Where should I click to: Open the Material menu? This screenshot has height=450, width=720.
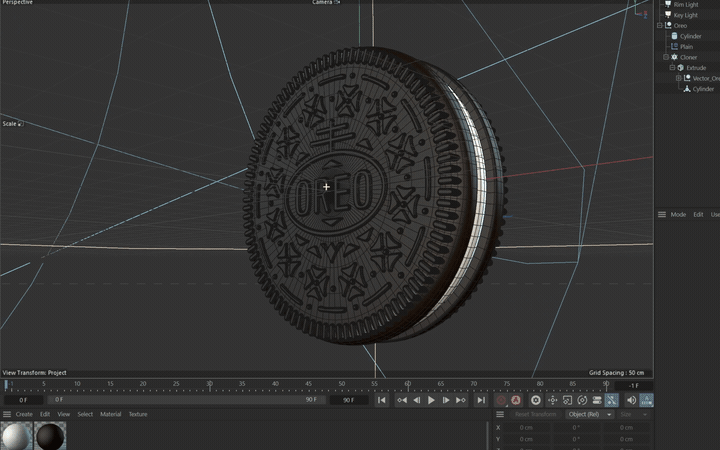pyautogui.click(x=111, y=414)
